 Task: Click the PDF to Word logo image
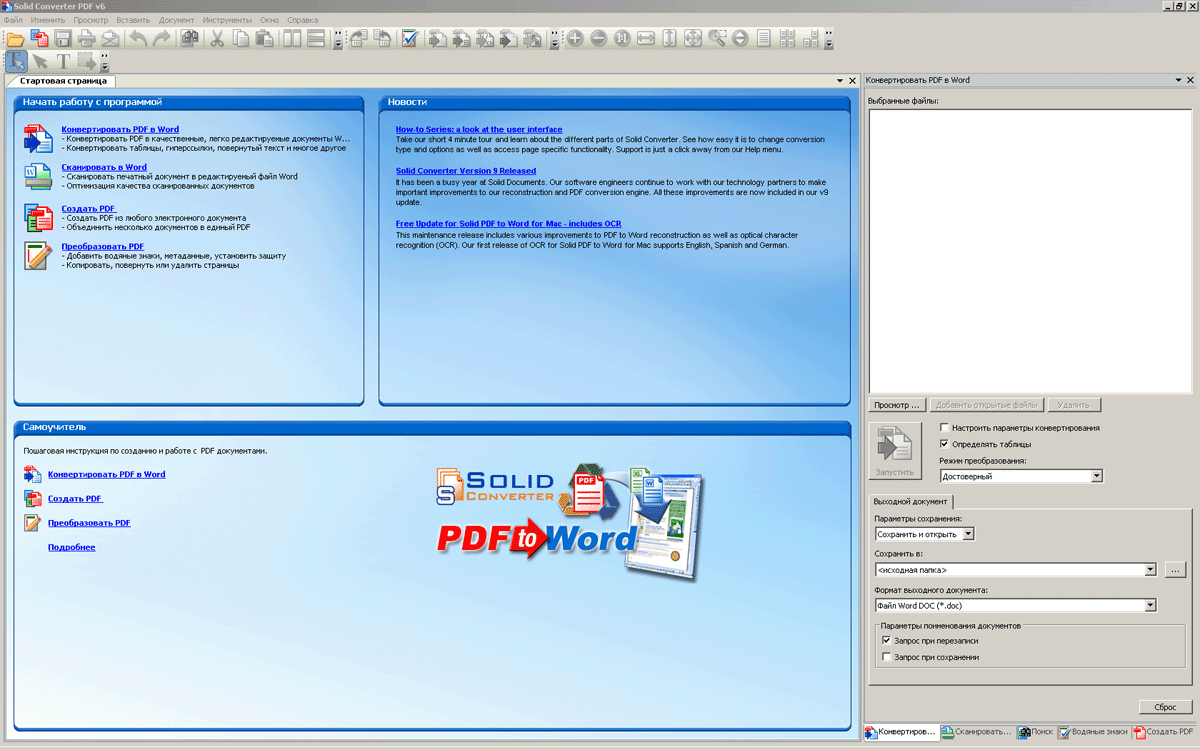(570, 521)
